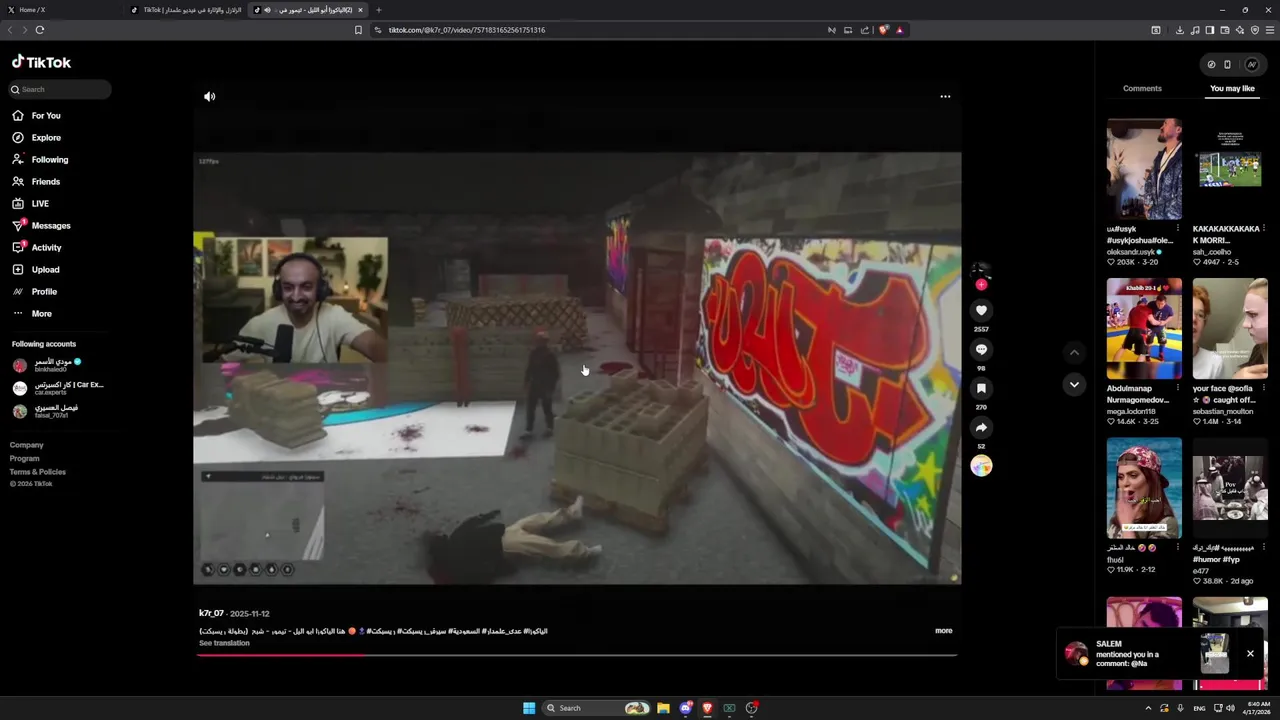
Task: Open the your face @sofia video thumbnail
Action: pos(1230,329)
